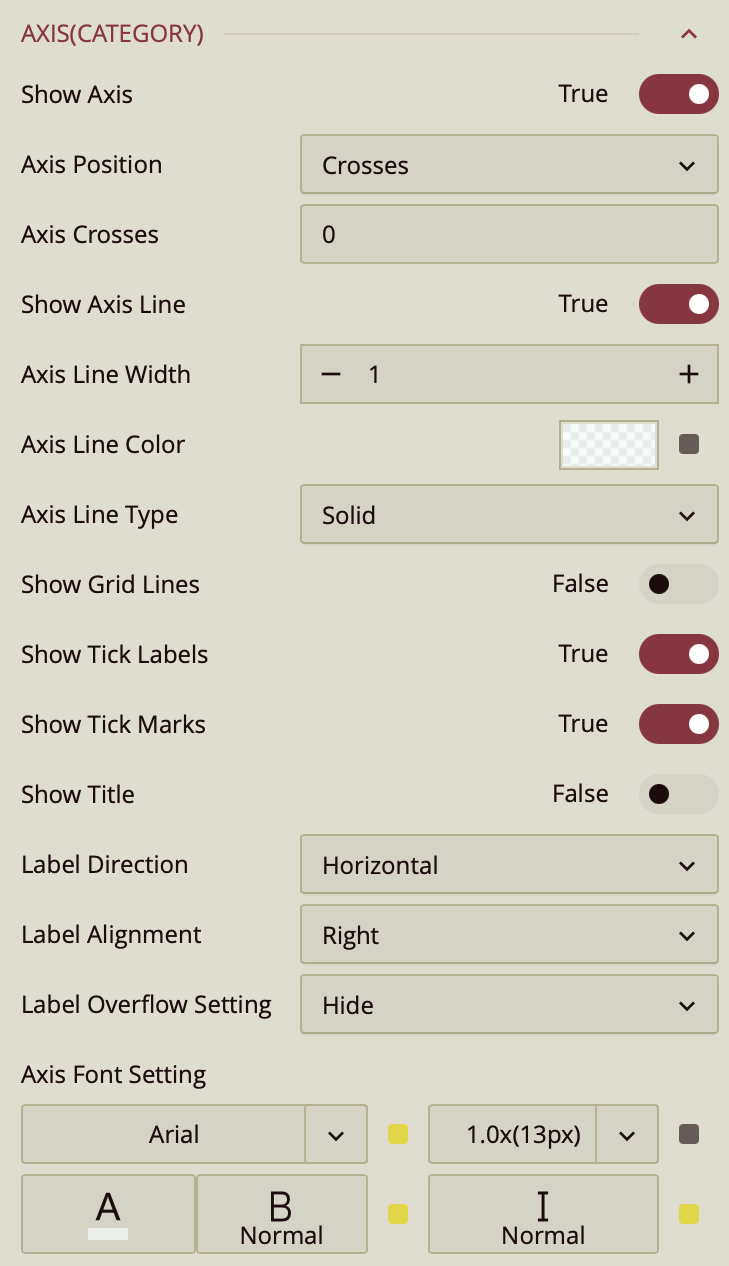Click yellow square next to font family
The height and width of the screenshot is (1266, 729).
[x=398, y=1134]
